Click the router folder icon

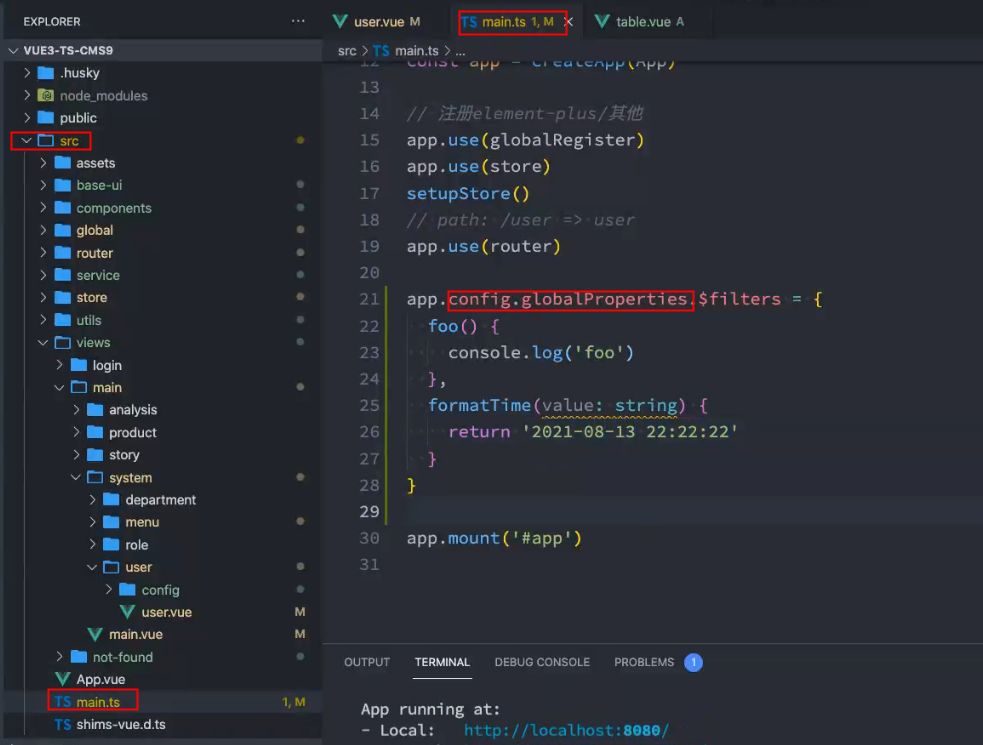(62, 253)
